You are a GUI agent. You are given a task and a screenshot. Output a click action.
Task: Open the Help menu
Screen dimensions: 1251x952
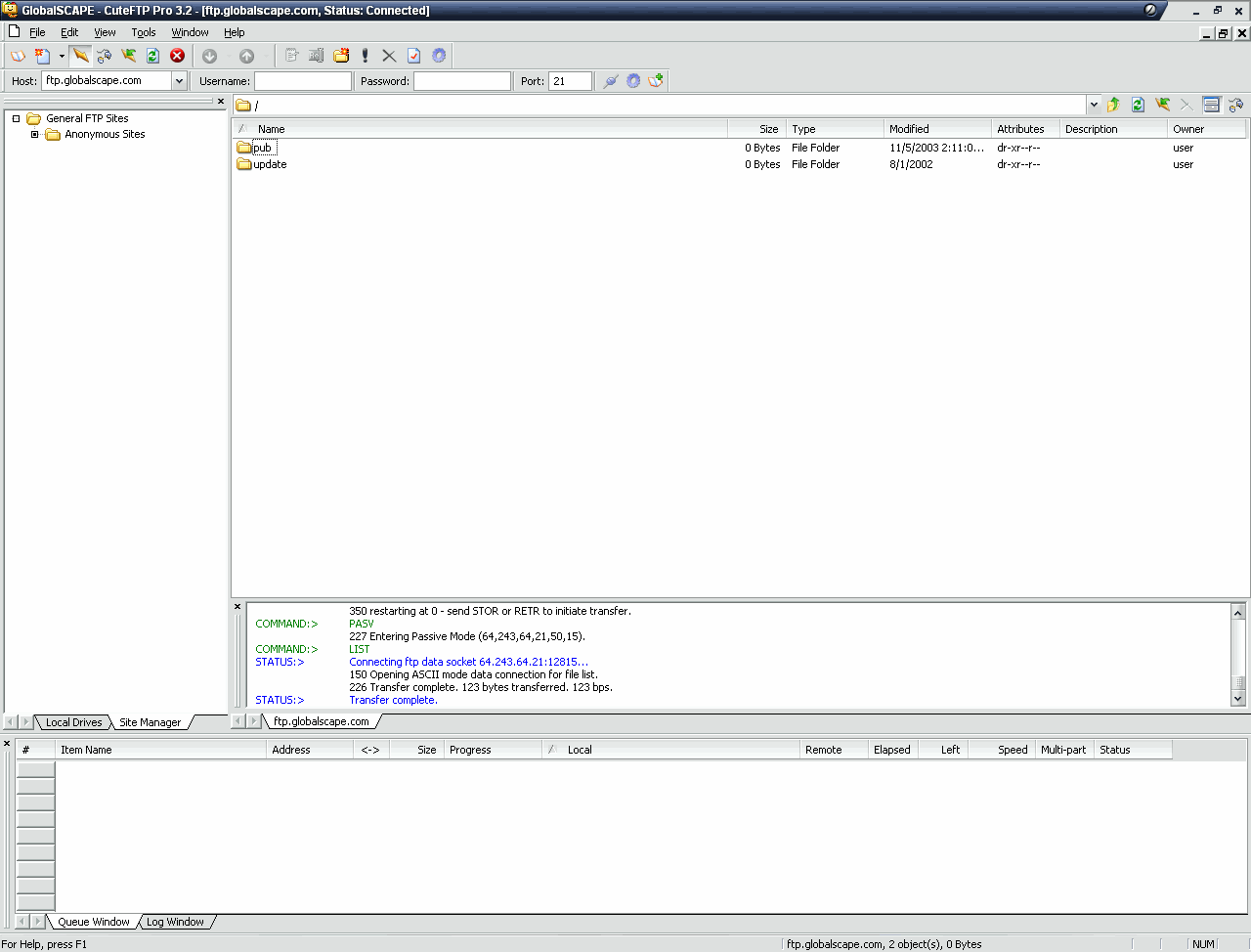pos(235,32)
